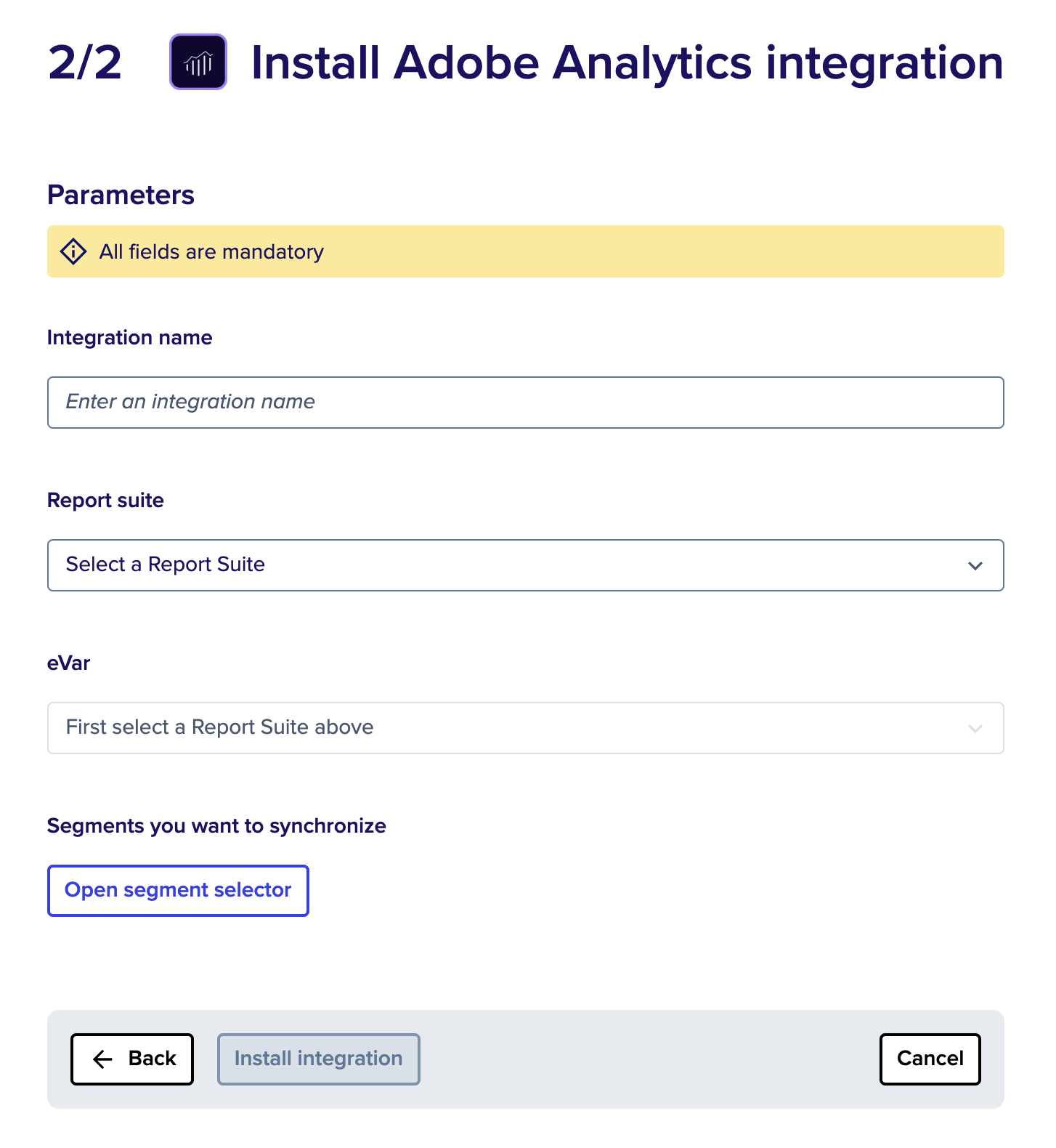Click the diamond info icon in yellow banner
Screen dimensions: 1056x1148
pos(73,251)
